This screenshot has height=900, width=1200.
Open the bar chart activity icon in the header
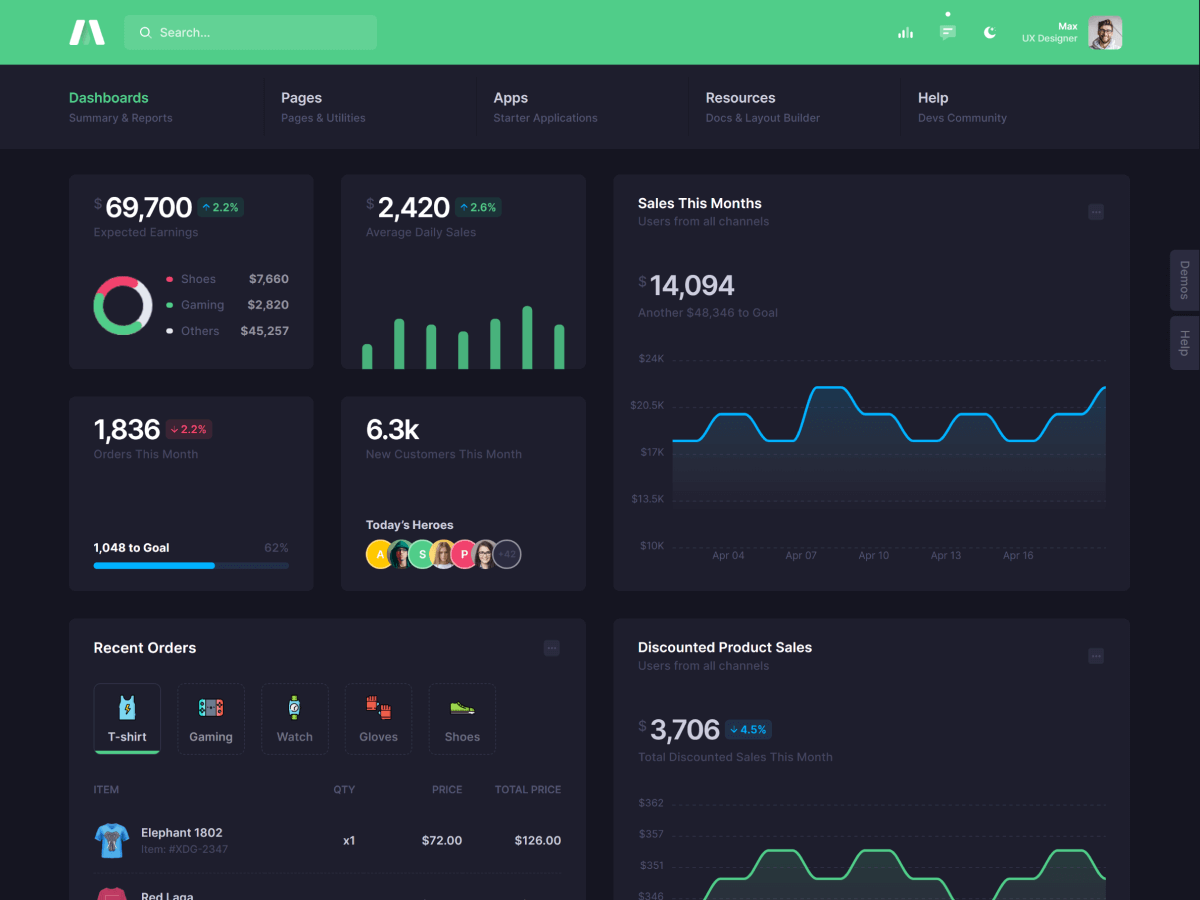pyautogui.click(x=905, y=33)
